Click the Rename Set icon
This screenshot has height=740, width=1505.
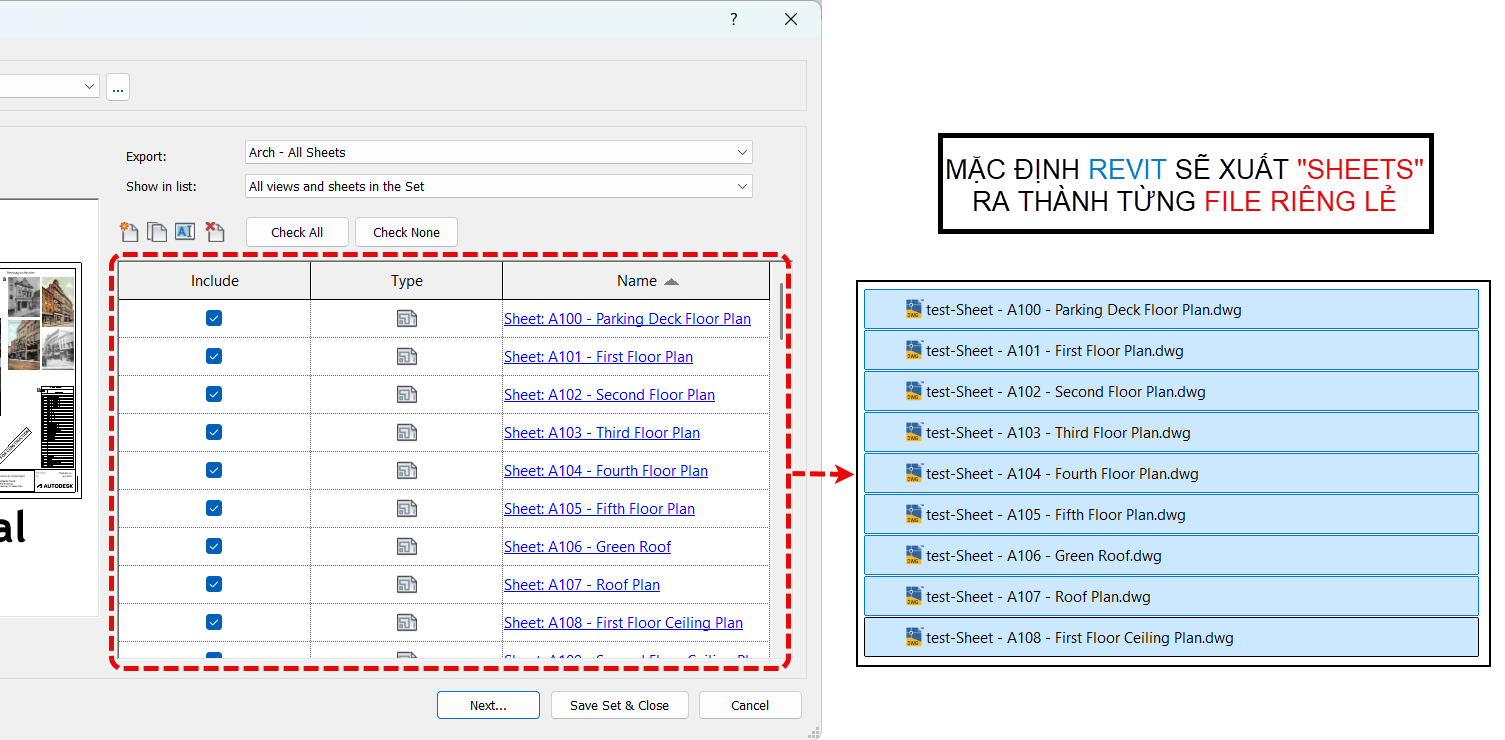[185, 232]
